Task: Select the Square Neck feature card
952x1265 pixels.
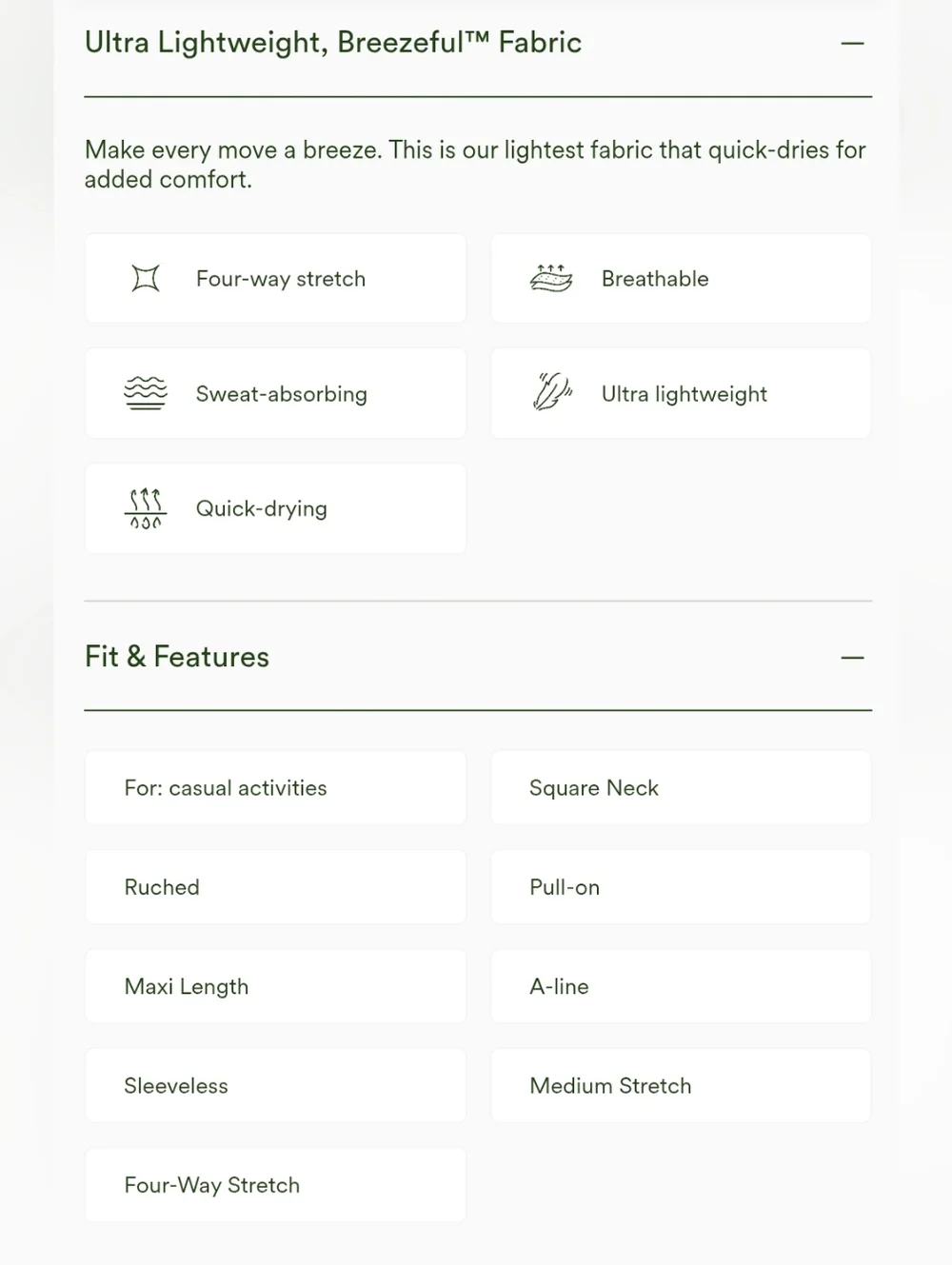Action: pyautogui.click(x=681, y=788)
